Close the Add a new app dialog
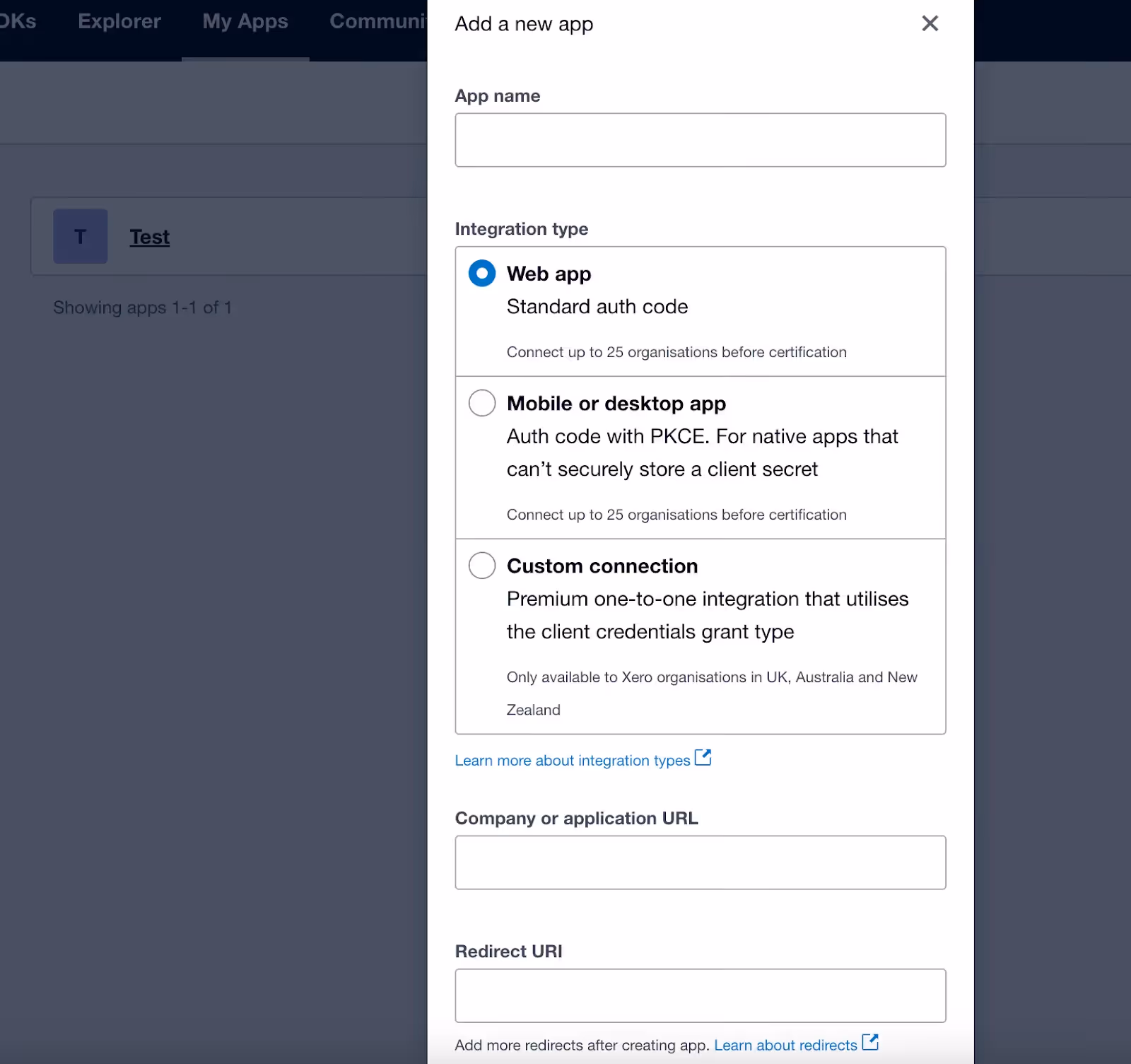 point(930,23)
